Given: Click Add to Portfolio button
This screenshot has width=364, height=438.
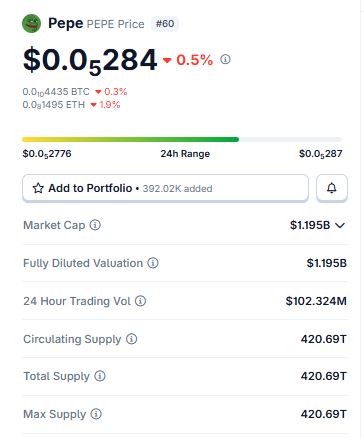Looking at the screenshot, I should tap(165, 188).
